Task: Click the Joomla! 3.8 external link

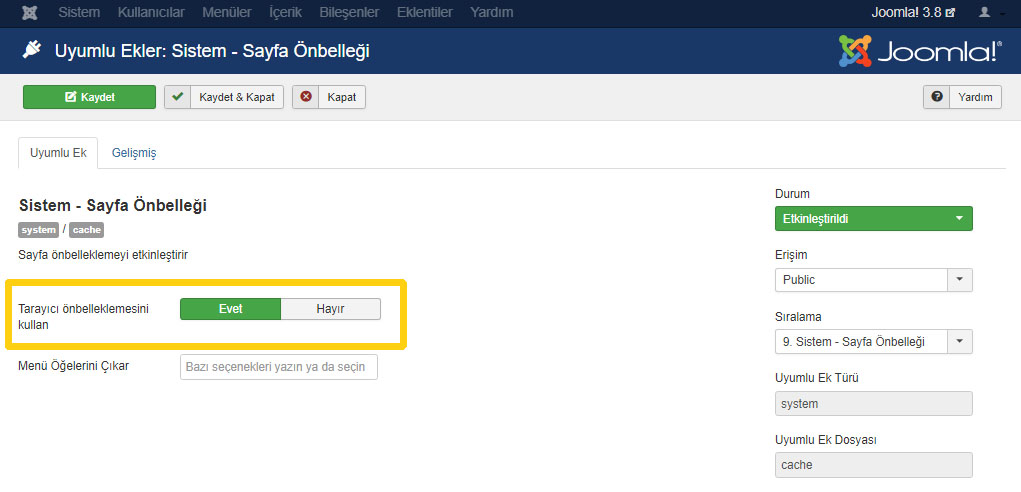Action: coord(914,13)
